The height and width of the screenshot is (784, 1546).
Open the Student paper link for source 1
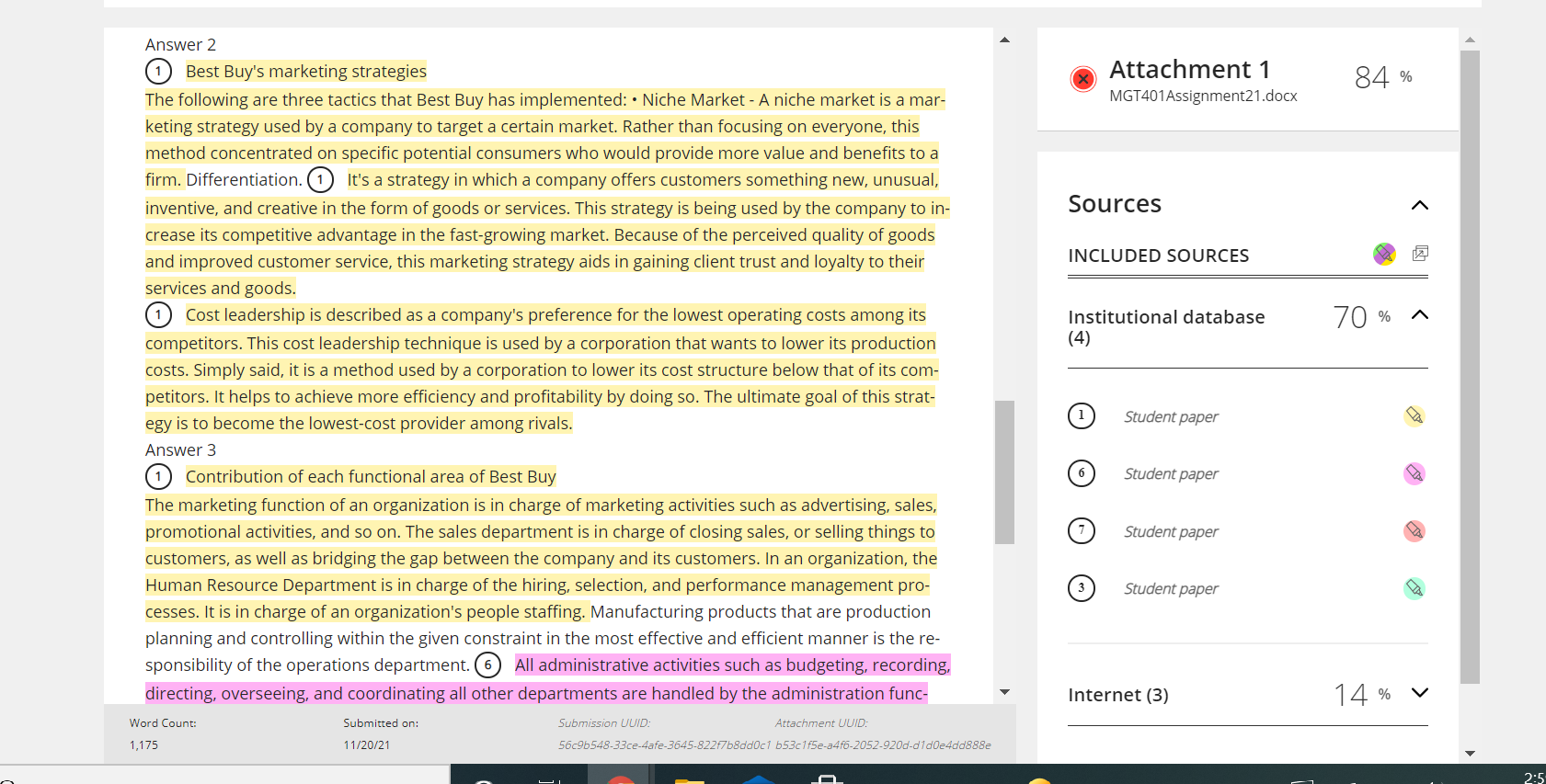click(1171, 417)
